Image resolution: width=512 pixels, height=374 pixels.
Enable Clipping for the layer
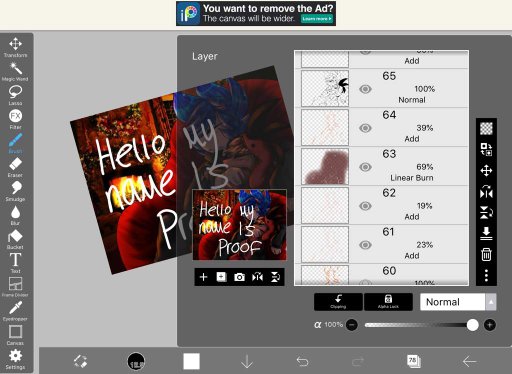338,302
